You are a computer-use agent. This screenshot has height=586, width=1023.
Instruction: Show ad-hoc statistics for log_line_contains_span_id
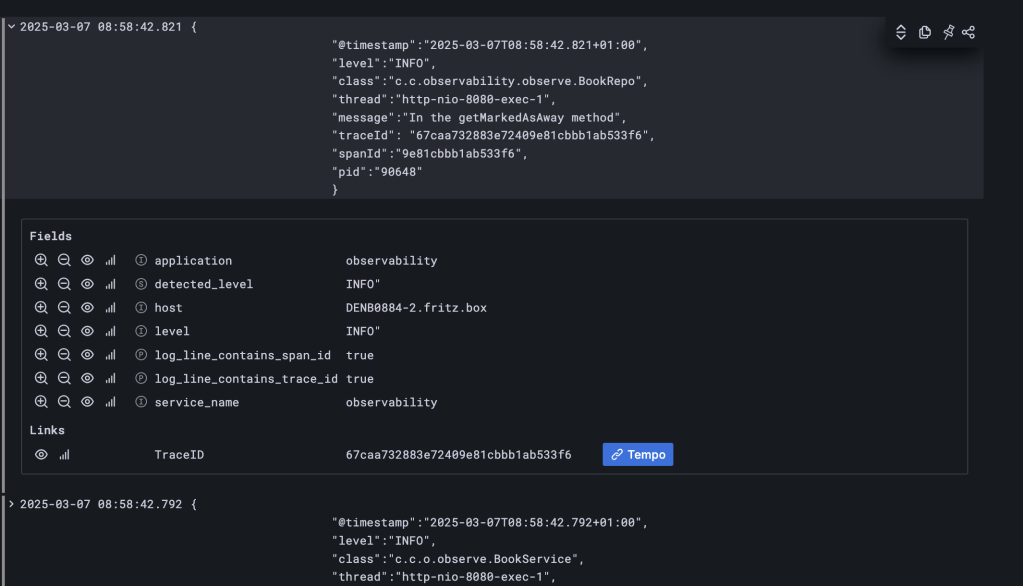[111, 355]
